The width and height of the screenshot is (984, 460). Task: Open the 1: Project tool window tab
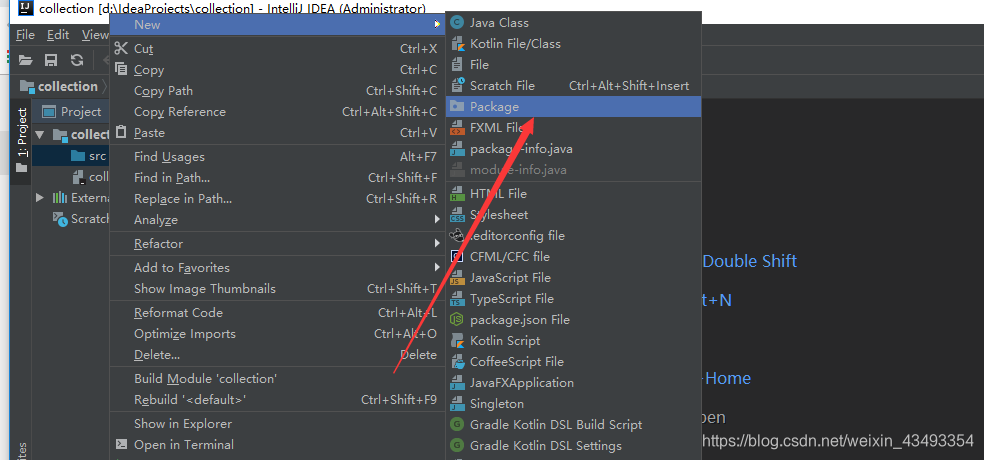coord(21,141)
